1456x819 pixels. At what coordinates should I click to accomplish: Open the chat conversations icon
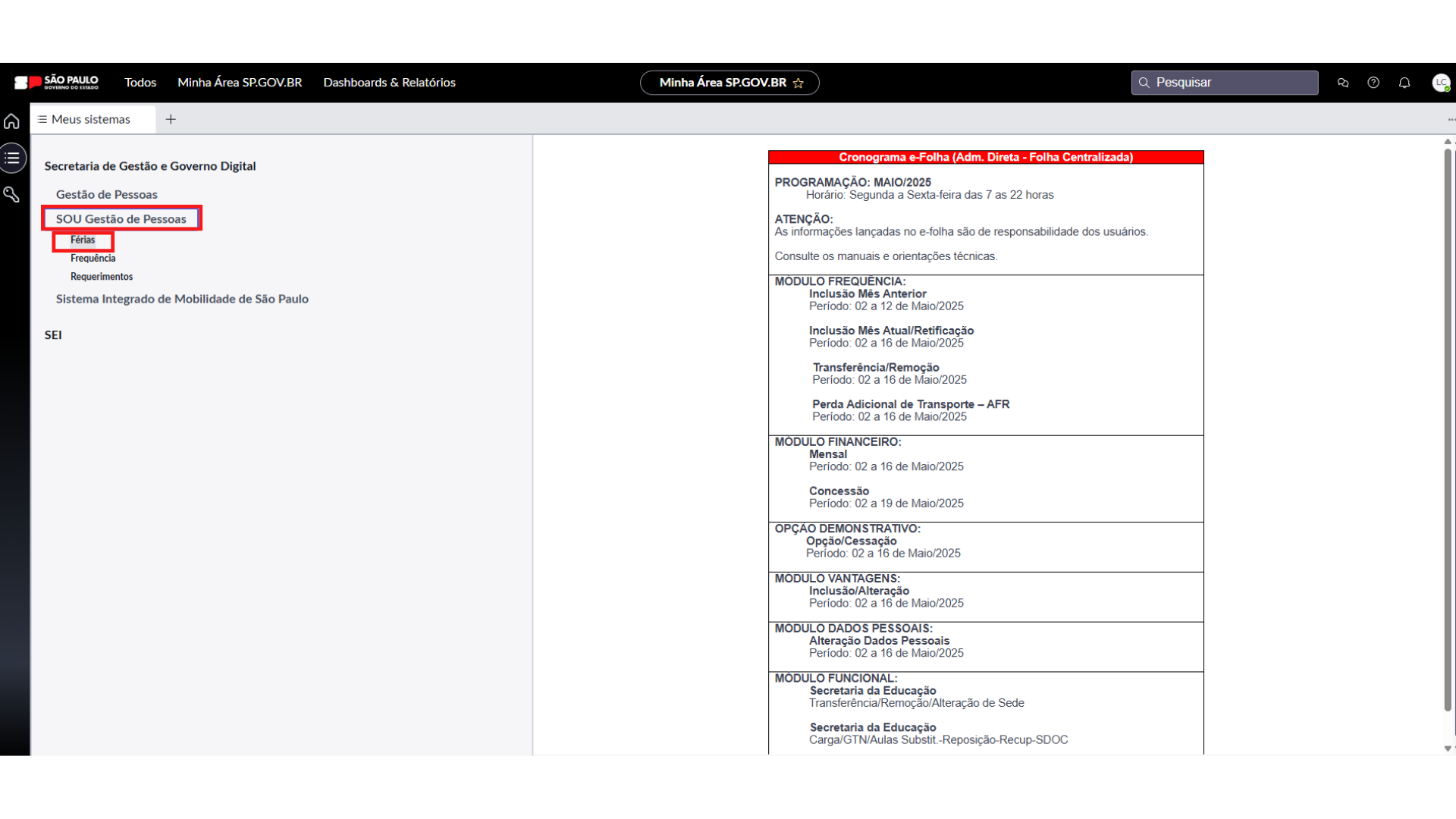click(1343, 83)
